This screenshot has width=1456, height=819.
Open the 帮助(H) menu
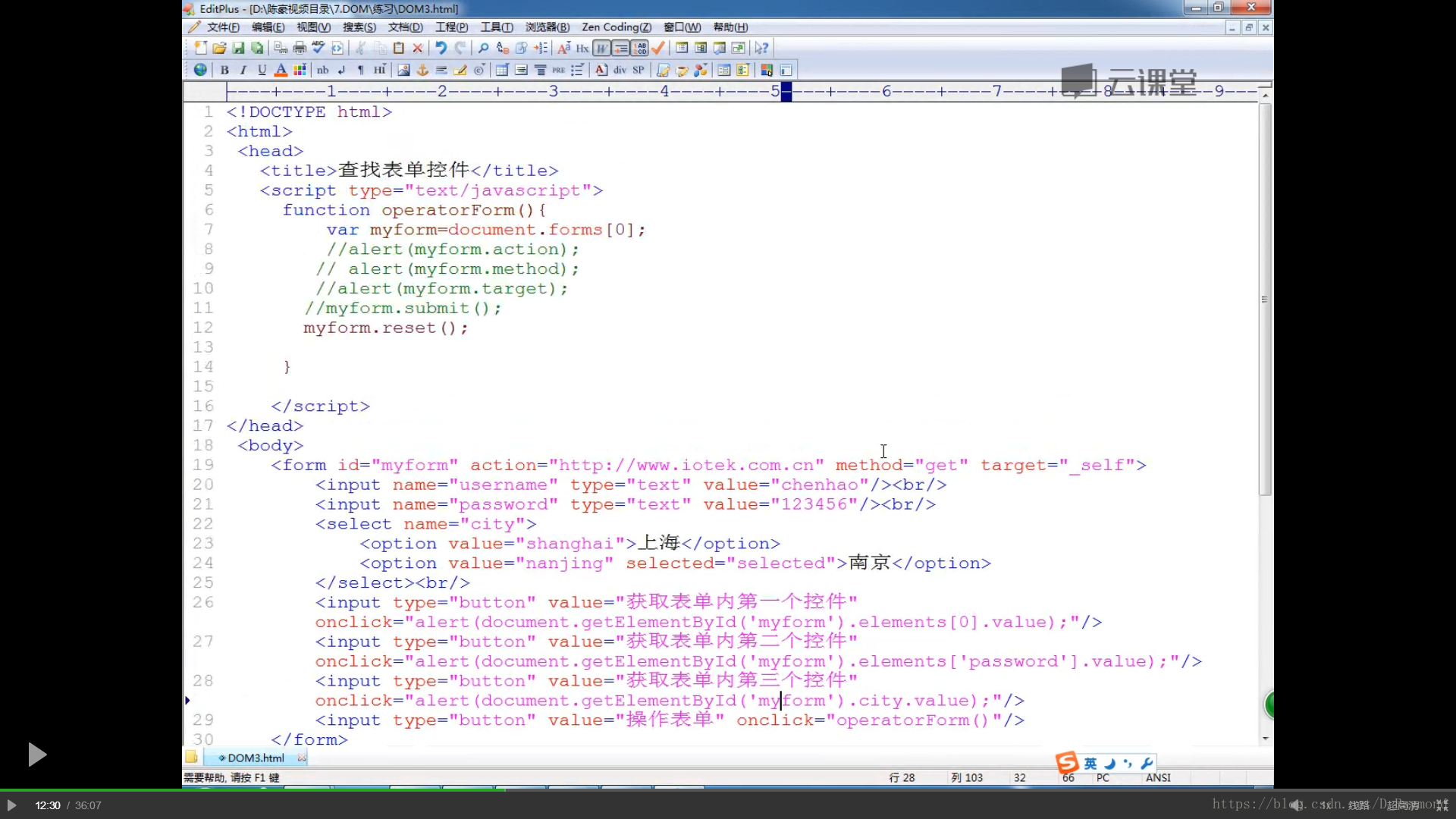click(x=730, y=27)
